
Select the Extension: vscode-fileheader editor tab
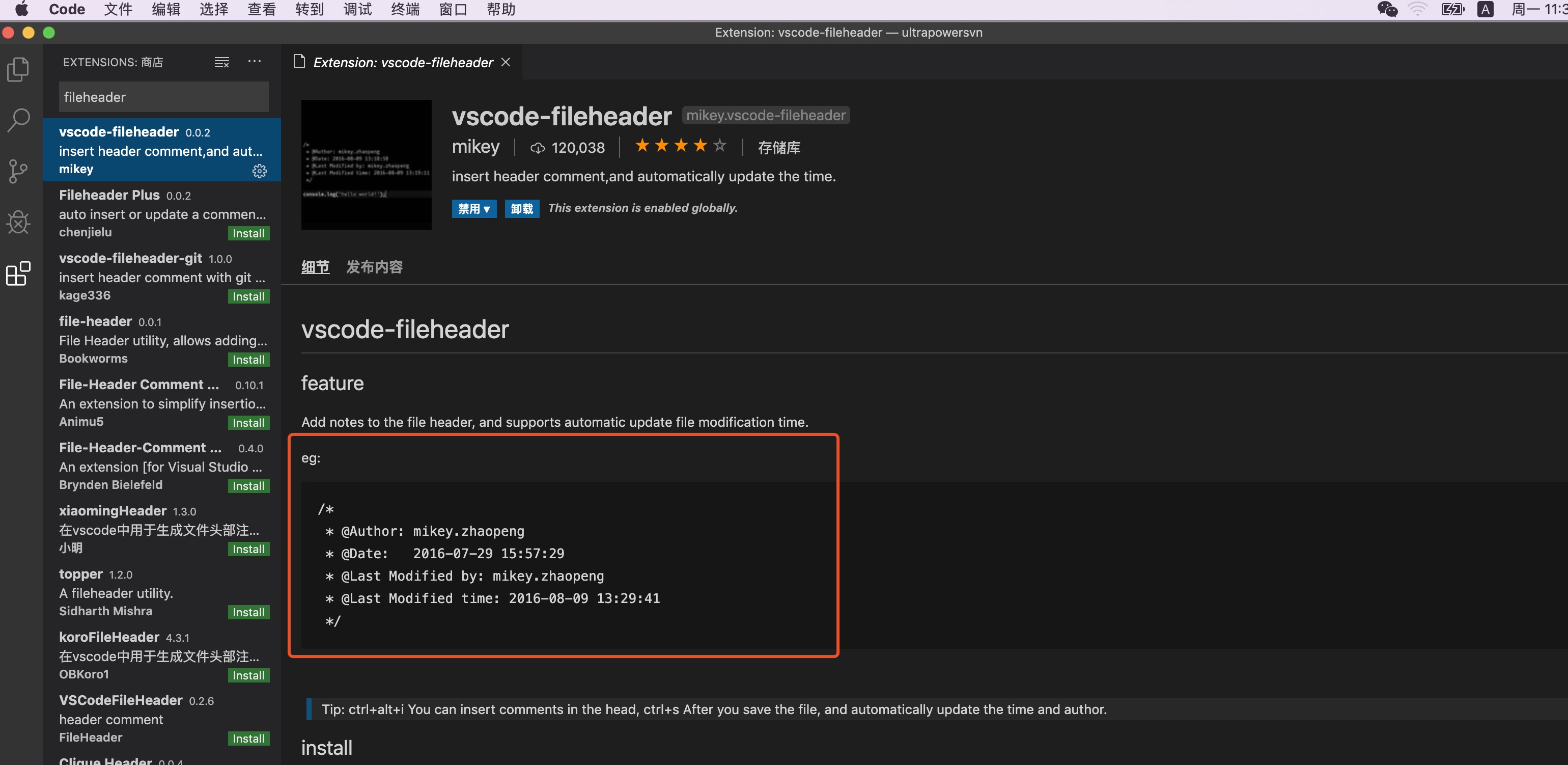point(402,62)
